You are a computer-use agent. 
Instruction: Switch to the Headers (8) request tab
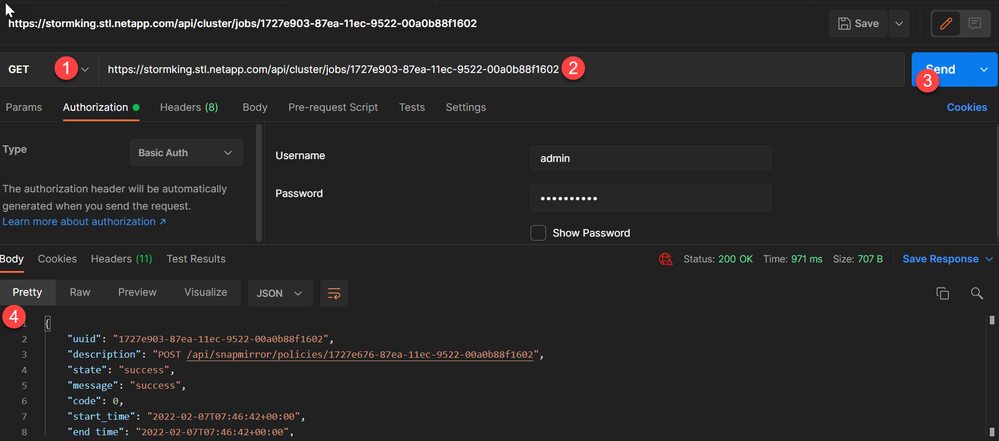click(x=189, y=107)
